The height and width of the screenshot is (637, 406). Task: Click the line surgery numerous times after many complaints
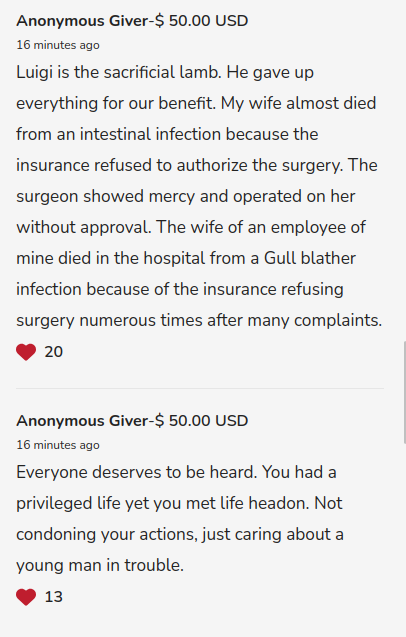click(x=199, y=321)
